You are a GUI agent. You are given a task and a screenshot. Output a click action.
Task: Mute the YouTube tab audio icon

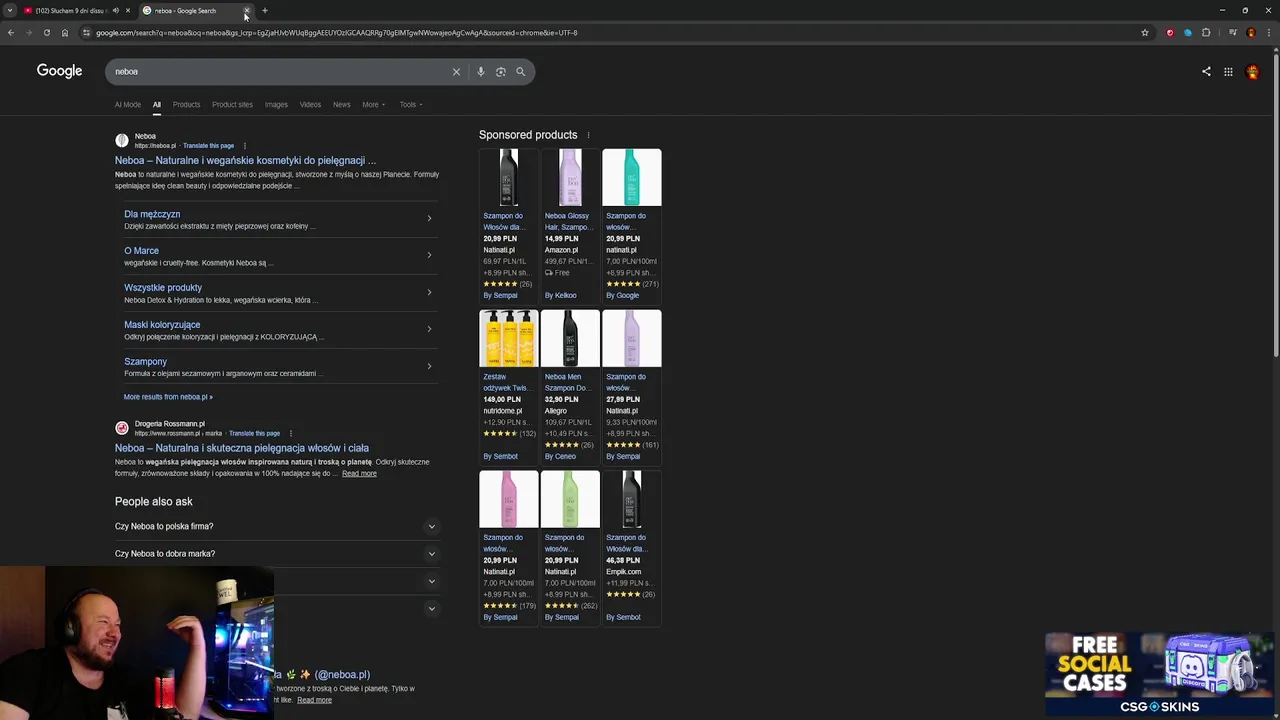pos(115,10)
